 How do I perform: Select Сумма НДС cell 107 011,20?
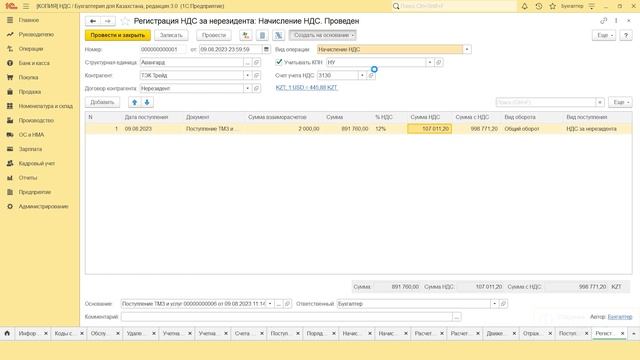click(x=429, y=129)
